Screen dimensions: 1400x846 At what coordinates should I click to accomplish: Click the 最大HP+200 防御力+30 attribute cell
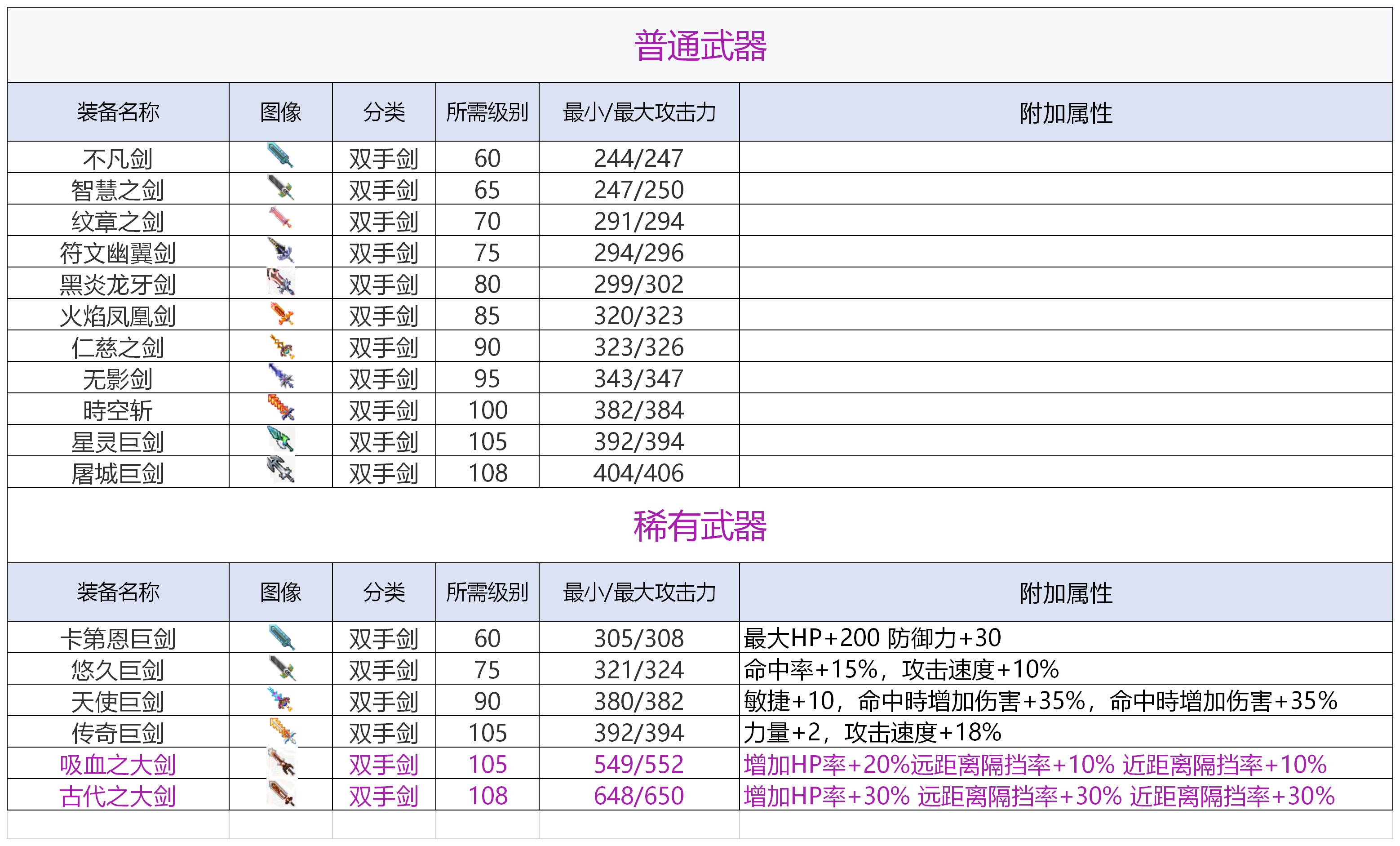tap(872, 638)
